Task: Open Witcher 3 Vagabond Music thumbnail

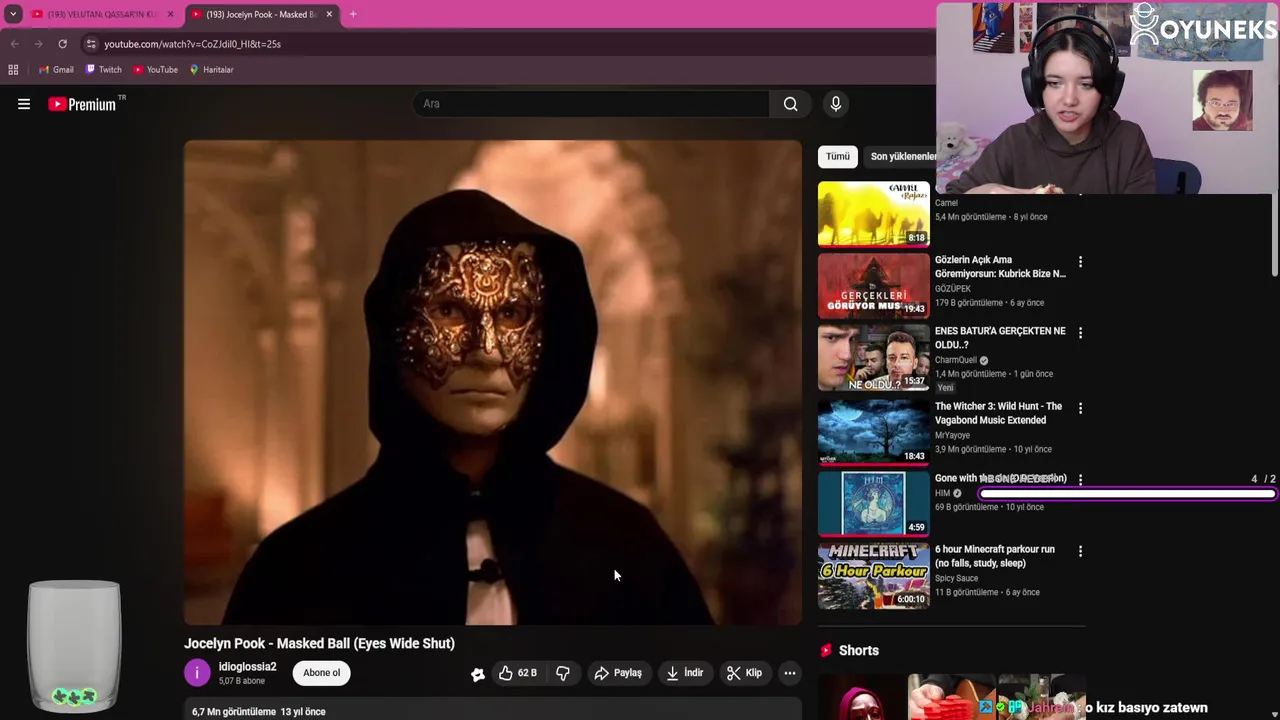Action: point(874,432)
